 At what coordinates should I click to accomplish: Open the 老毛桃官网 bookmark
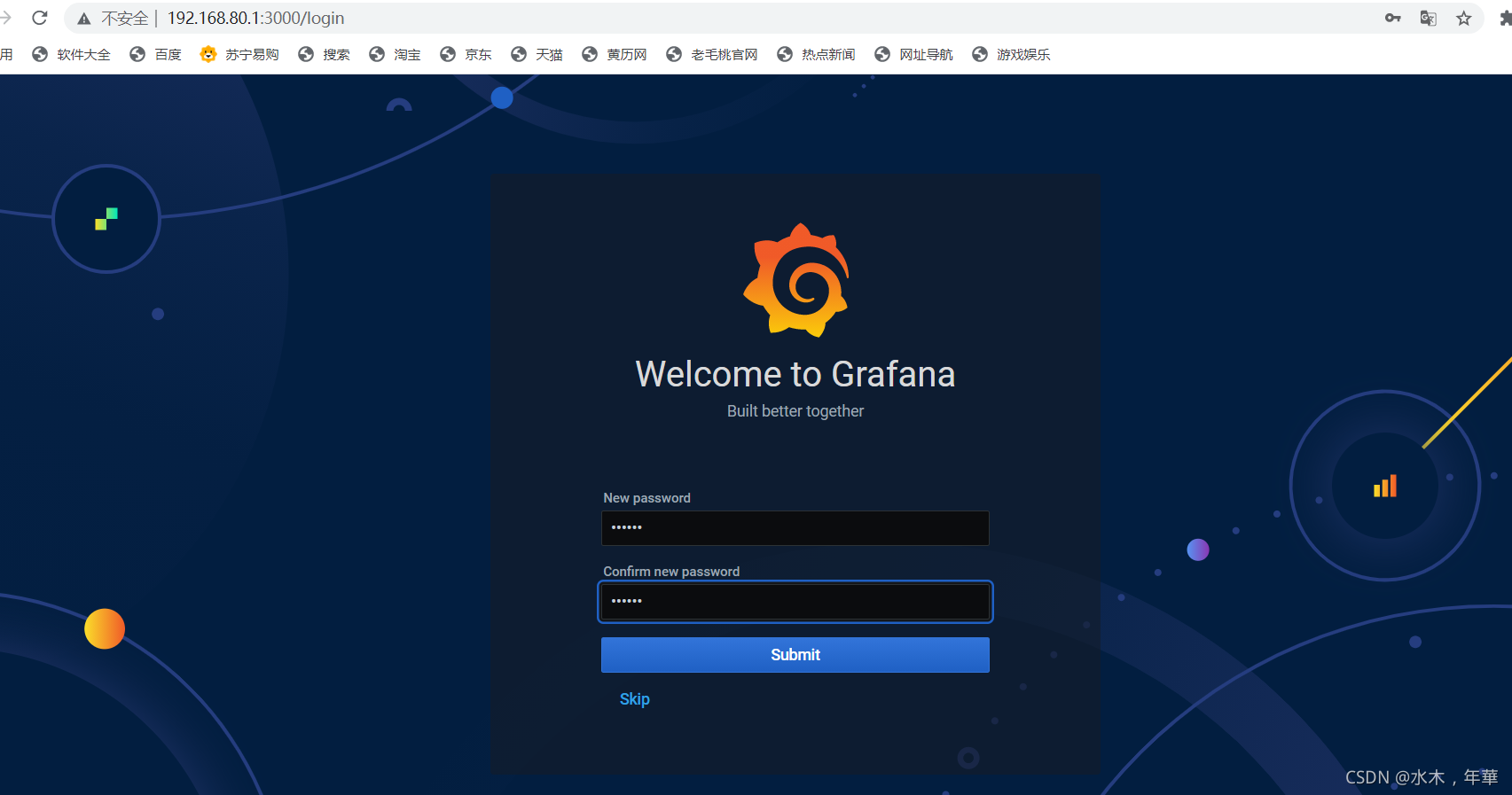pyautogui.click(x=712, y=54)
